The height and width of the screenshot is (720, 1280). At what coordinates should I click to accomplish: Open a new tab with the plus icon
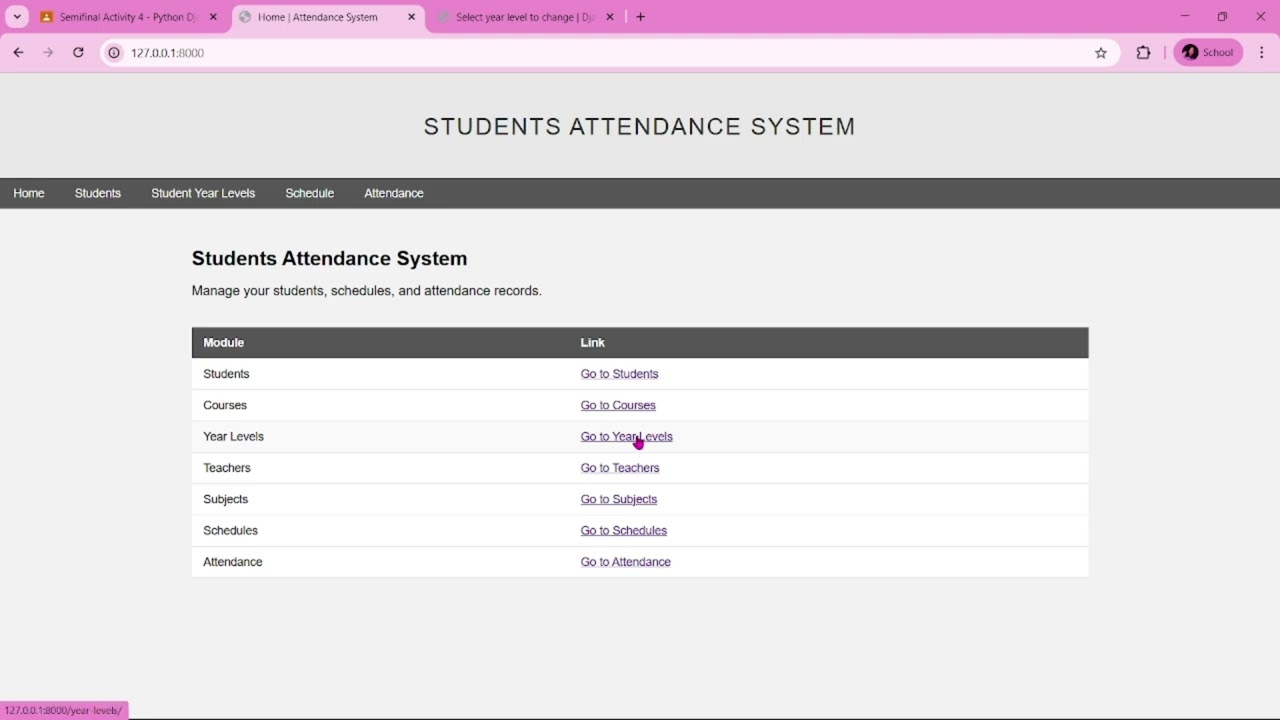pyautogui.click(x=641, y=17)
